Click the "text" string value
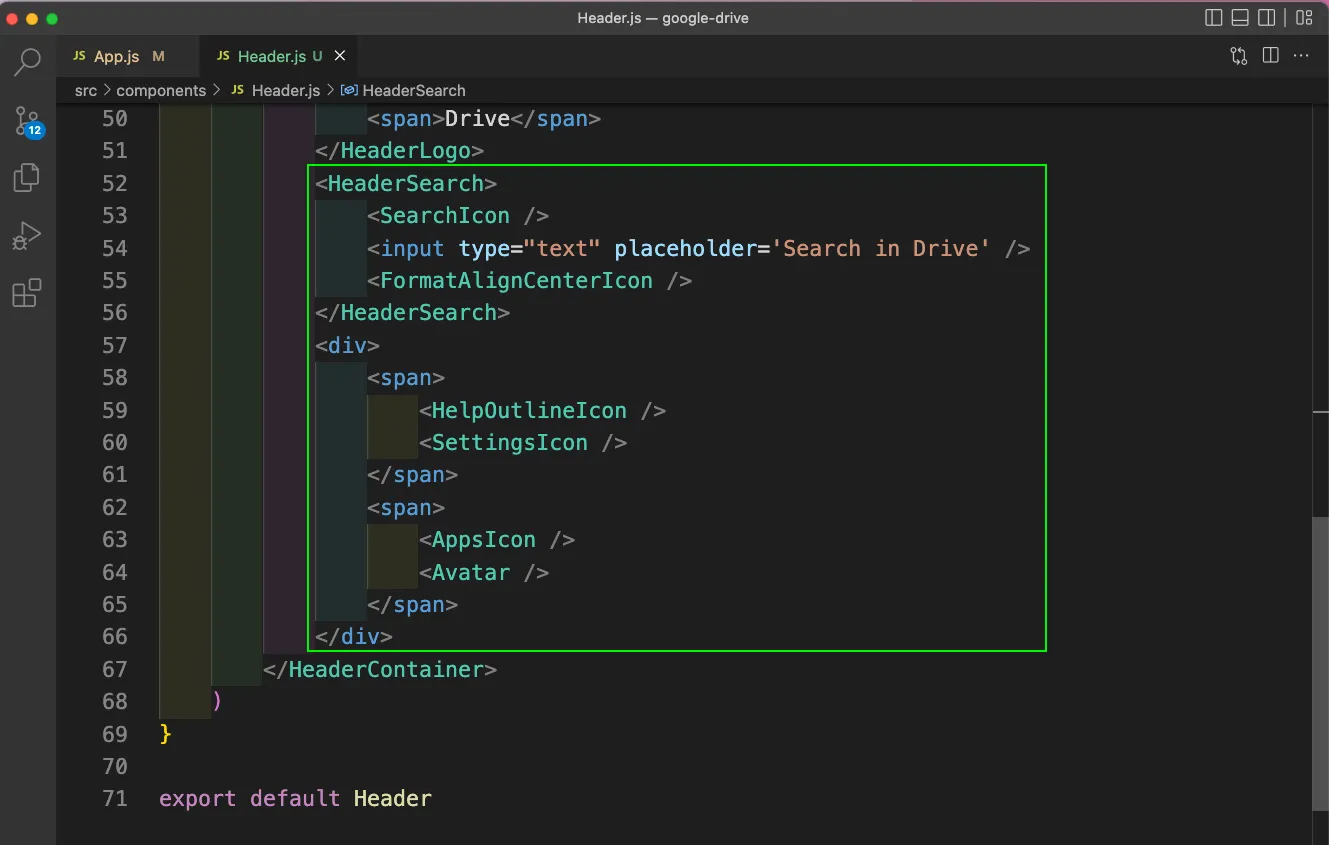 [x=562, y=248]
